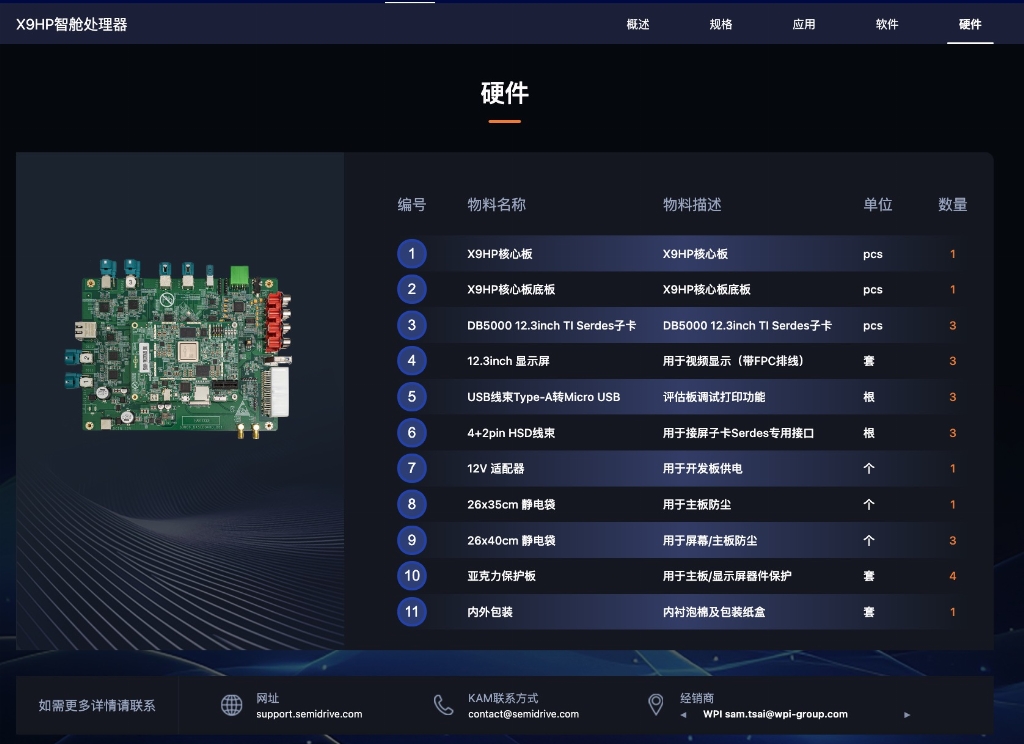Click the 硬件 tab
This screenshot has width=1024, height=744.
[970, 24]
